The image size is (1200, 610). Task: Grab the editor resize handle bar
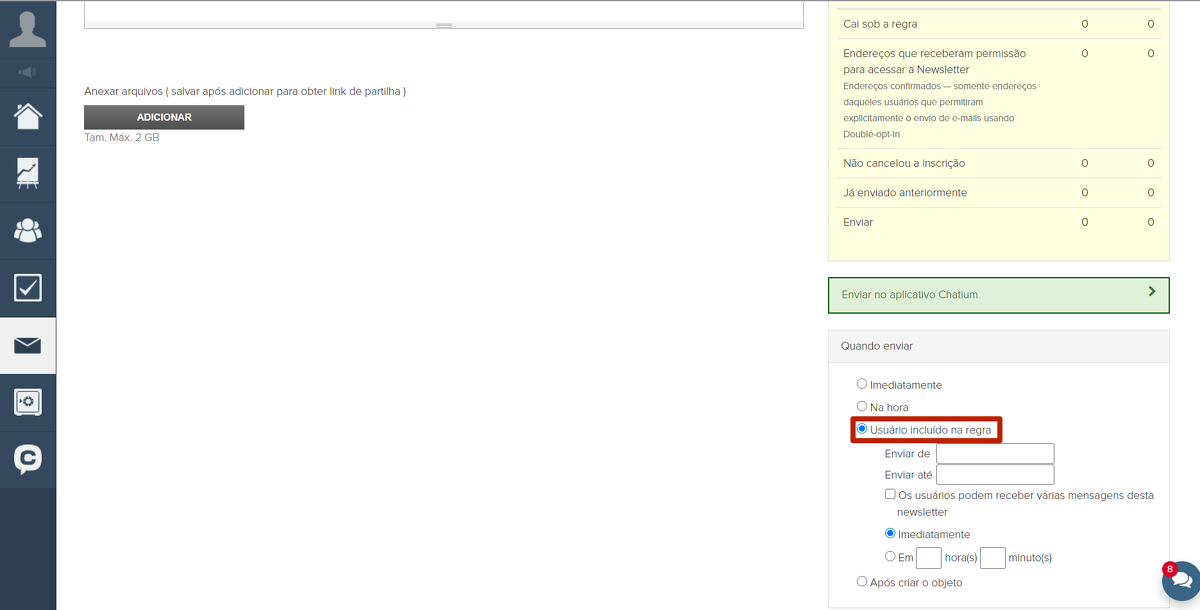(444, 25)
